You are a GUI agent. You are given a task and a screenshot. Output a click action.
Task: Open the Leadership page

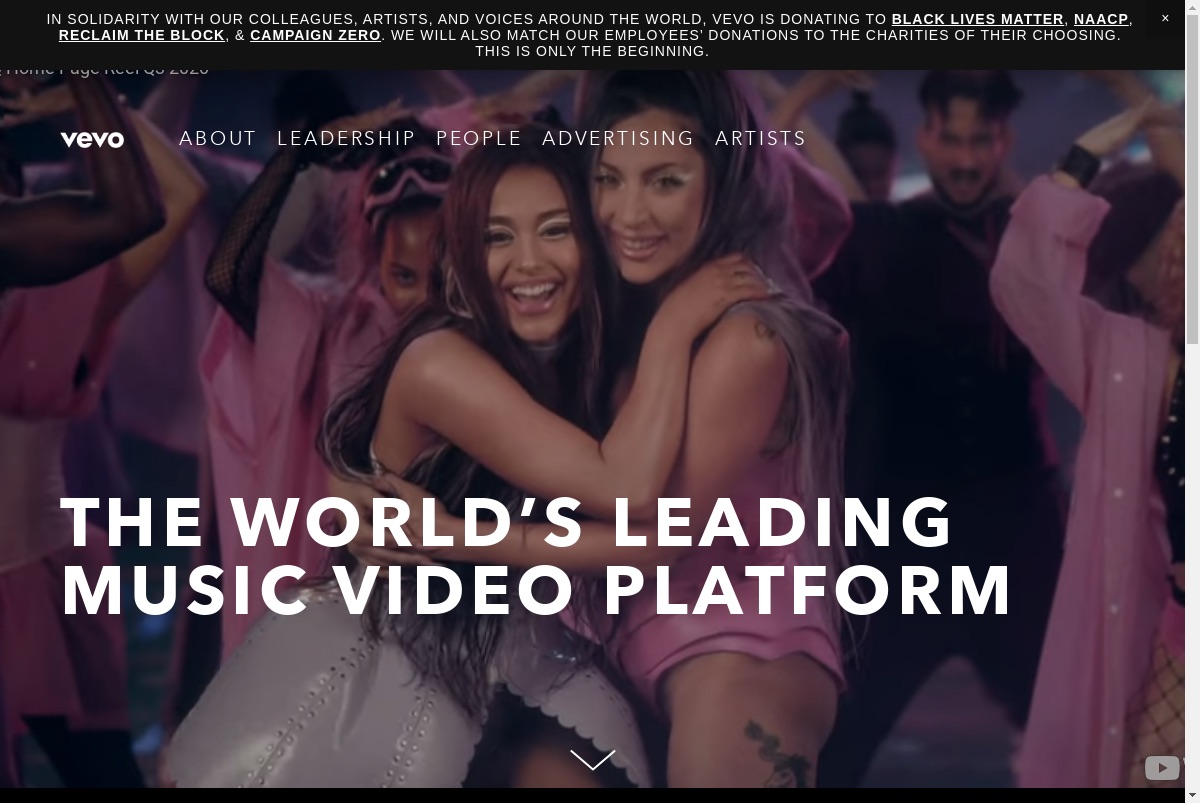(346, 138)
